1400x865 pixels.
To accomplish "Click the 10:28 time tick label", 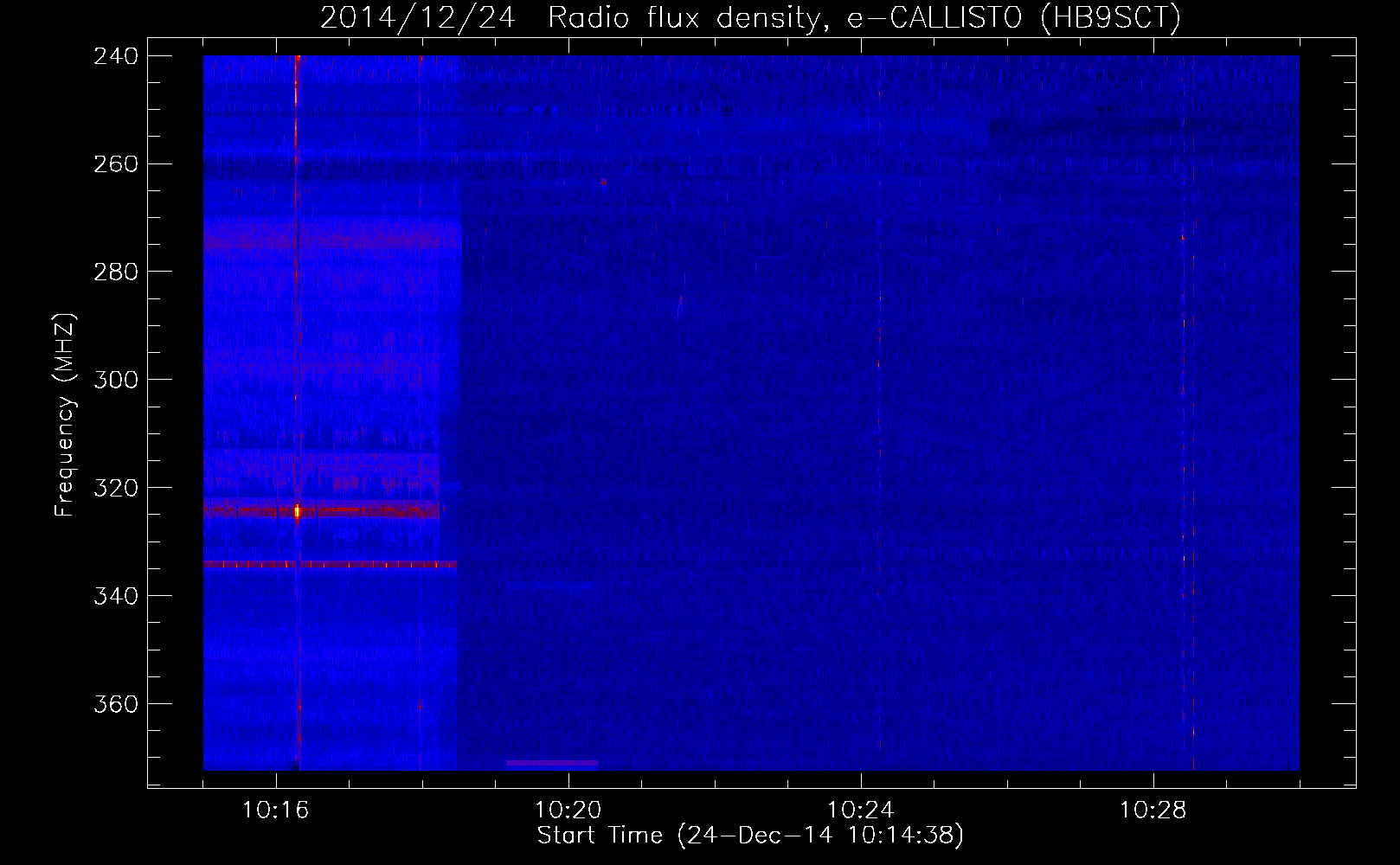I will tap(1153, 811).
